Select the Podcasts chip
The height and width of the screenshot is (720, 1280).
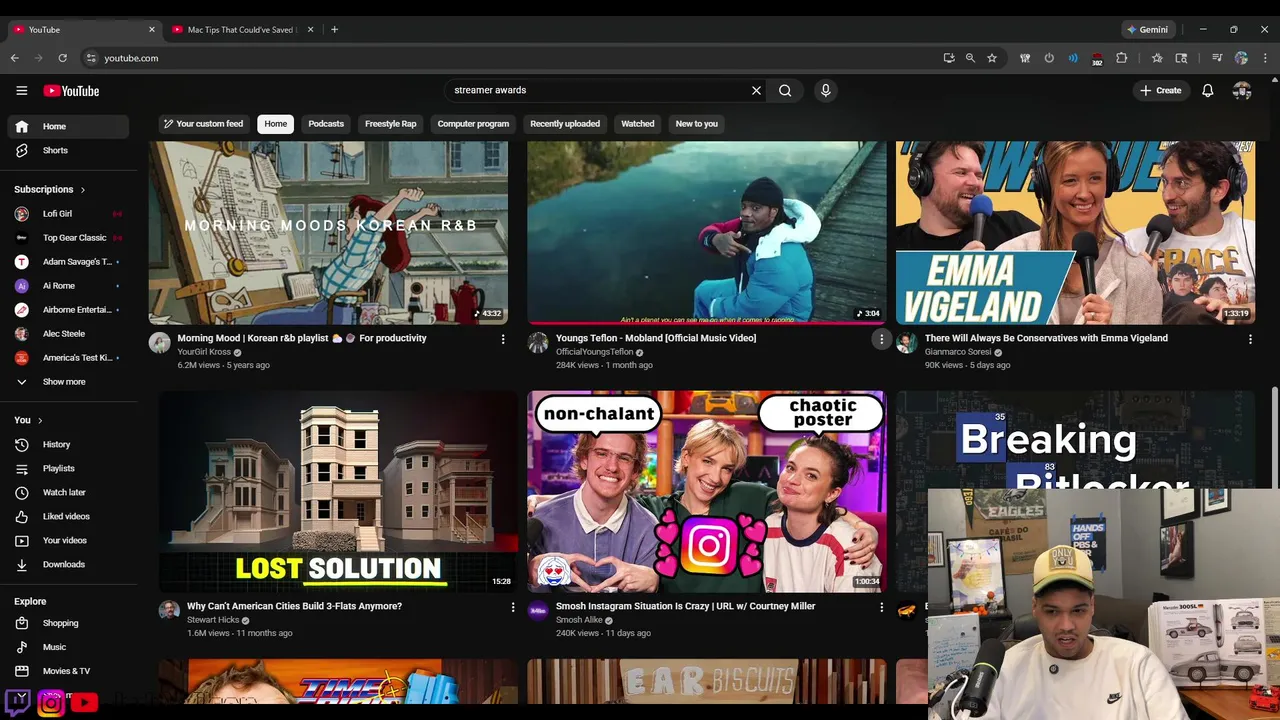click(x=326, y=124)
